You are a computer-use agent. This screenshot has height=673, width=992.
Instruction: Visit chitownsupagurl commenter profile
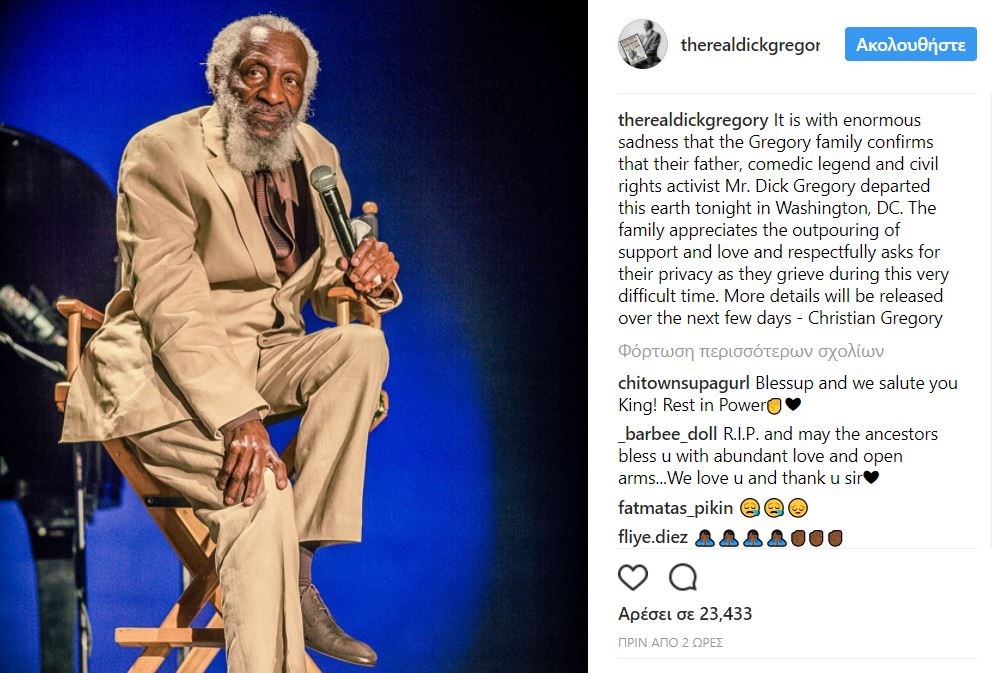pyautogui.click(x=683, y=383)
